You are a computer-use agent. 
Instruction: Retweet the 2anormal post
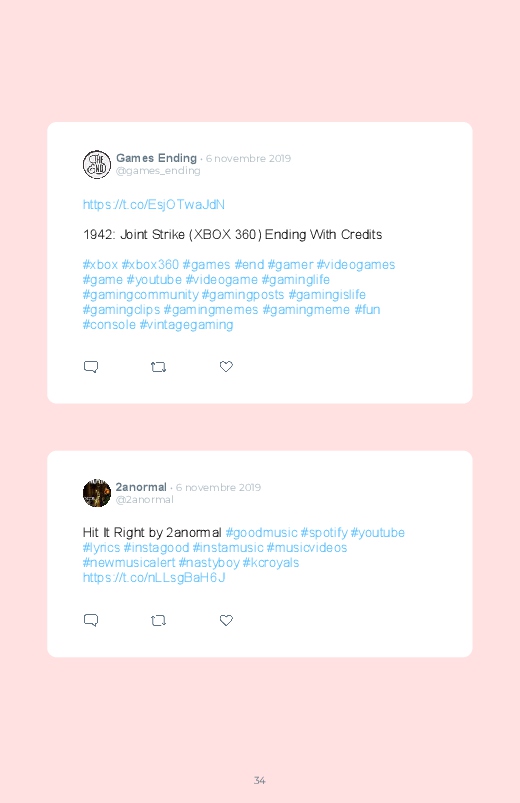pyautogui.click(x=158, y=621)
